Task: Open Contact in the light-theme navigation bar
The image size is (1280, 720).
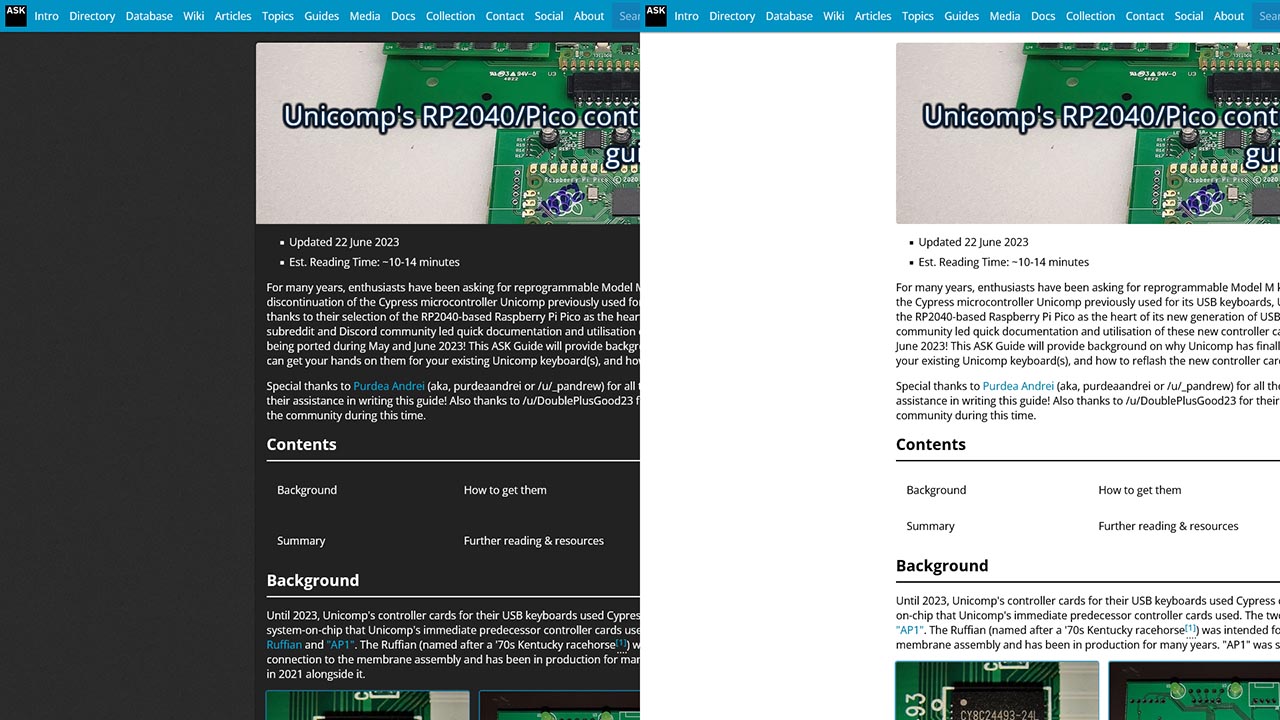Action: 1145,16
